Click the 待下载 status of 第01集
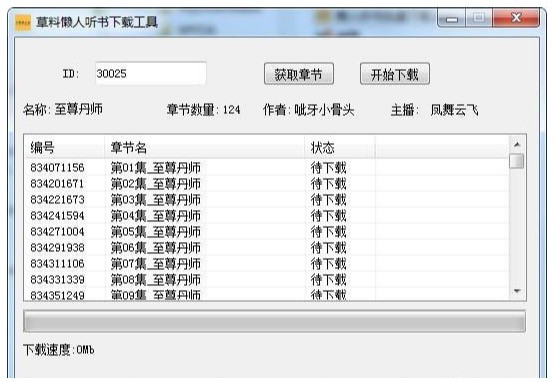This screenshot has height=382, width=555. (x=328, y=167)
